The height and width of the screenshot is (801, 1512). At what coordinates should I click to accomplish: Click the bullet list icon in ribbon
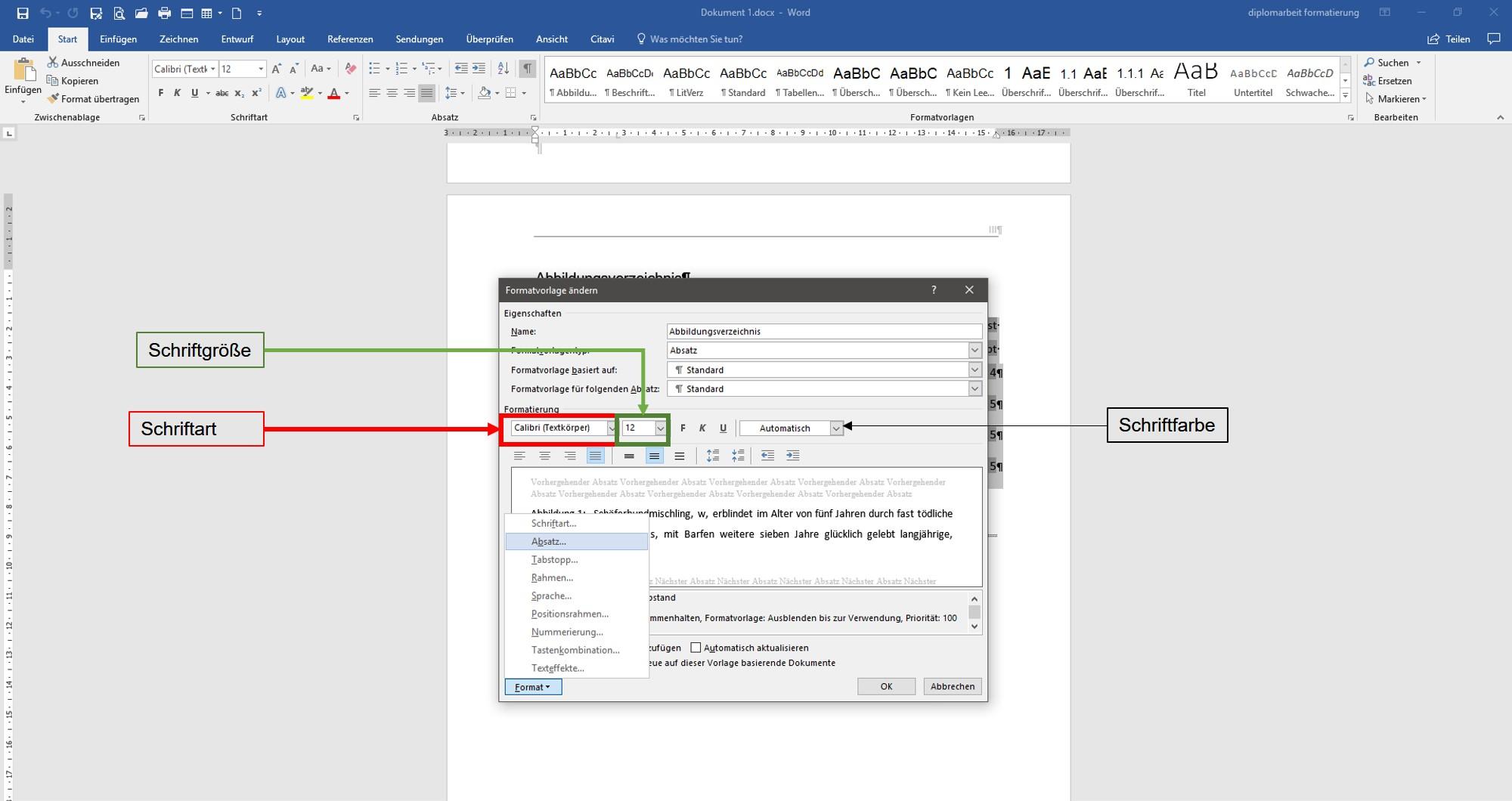pos(374,69)
